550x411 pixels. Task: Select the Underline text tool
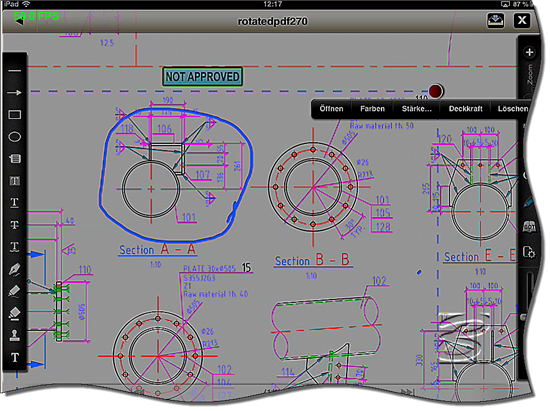point(14,203)
